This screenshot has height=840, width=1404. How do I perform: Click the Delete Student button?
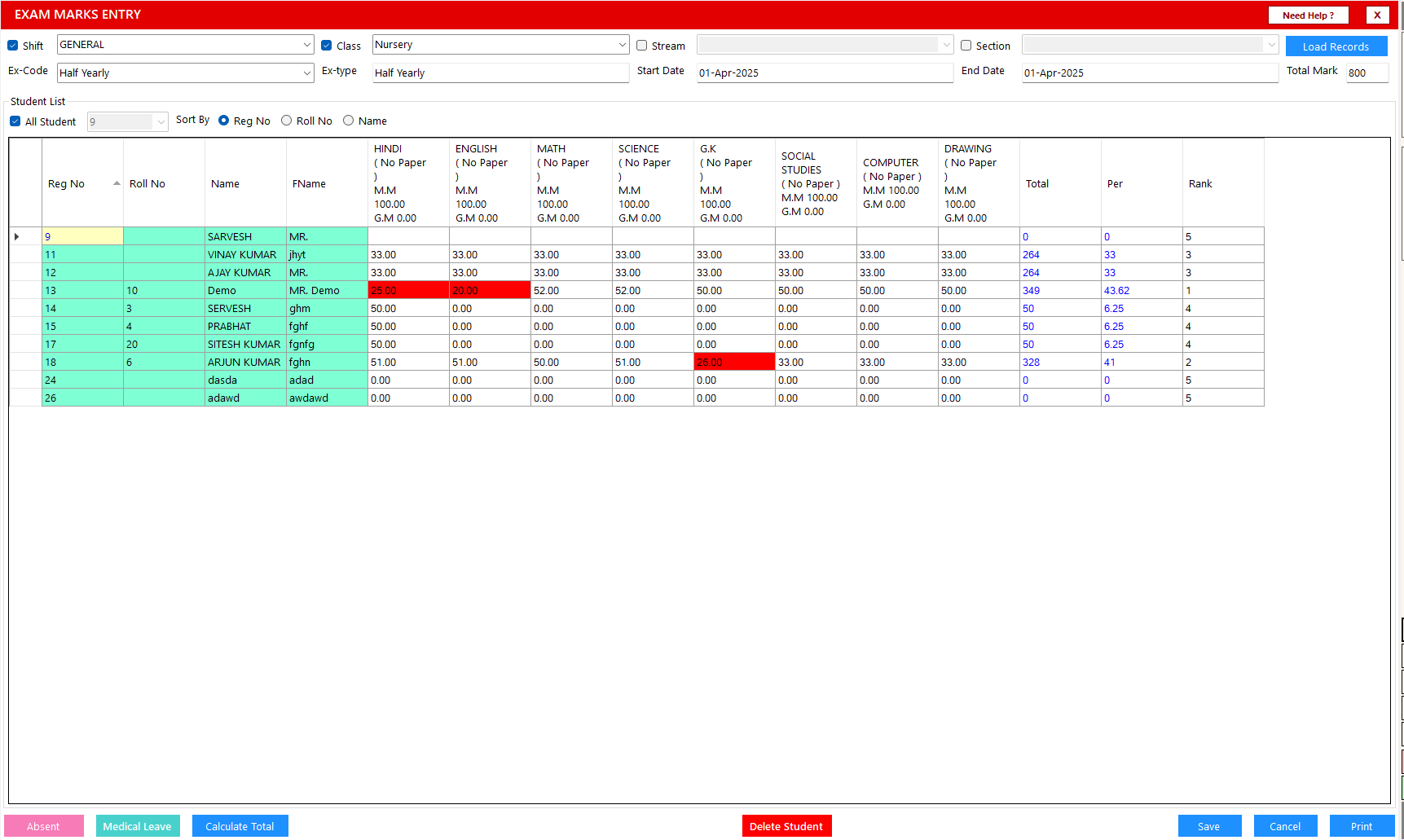click(x=786, y=826)
